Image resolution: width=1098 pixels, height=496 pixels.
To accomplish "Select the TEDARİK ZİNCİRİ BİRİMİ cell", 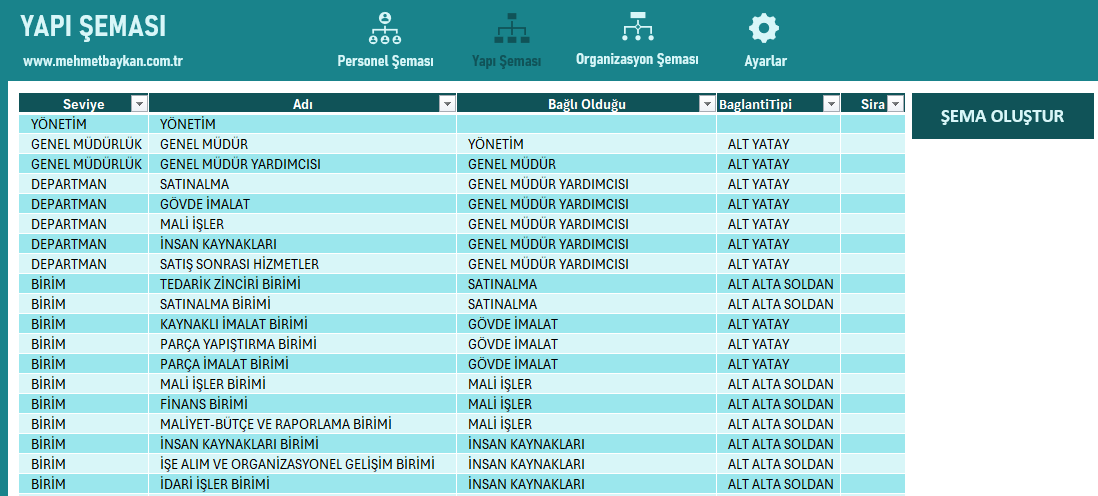I will [x=303, y=284].
